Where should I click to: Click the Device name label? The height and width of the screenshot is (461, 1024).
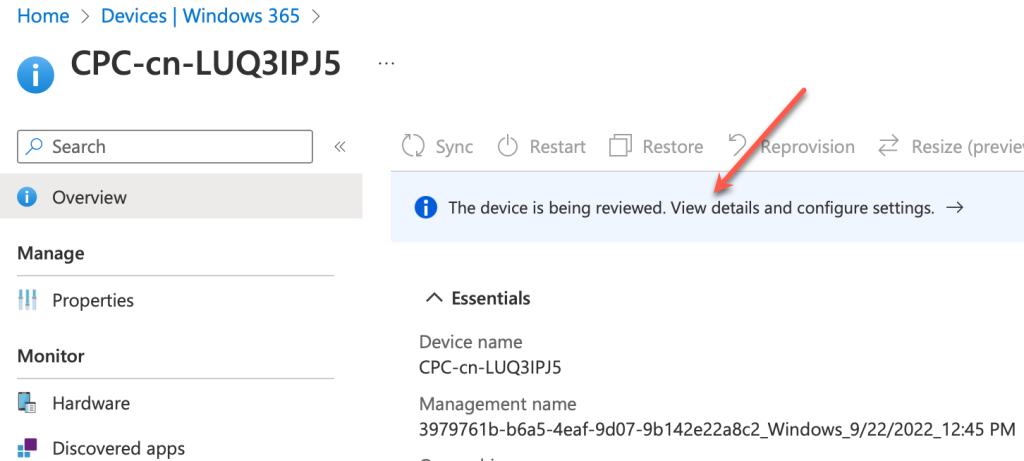tap(470, 342)
